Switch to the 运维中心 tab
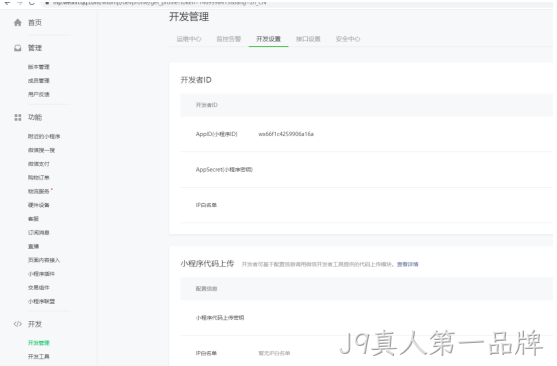 (189, 39)
